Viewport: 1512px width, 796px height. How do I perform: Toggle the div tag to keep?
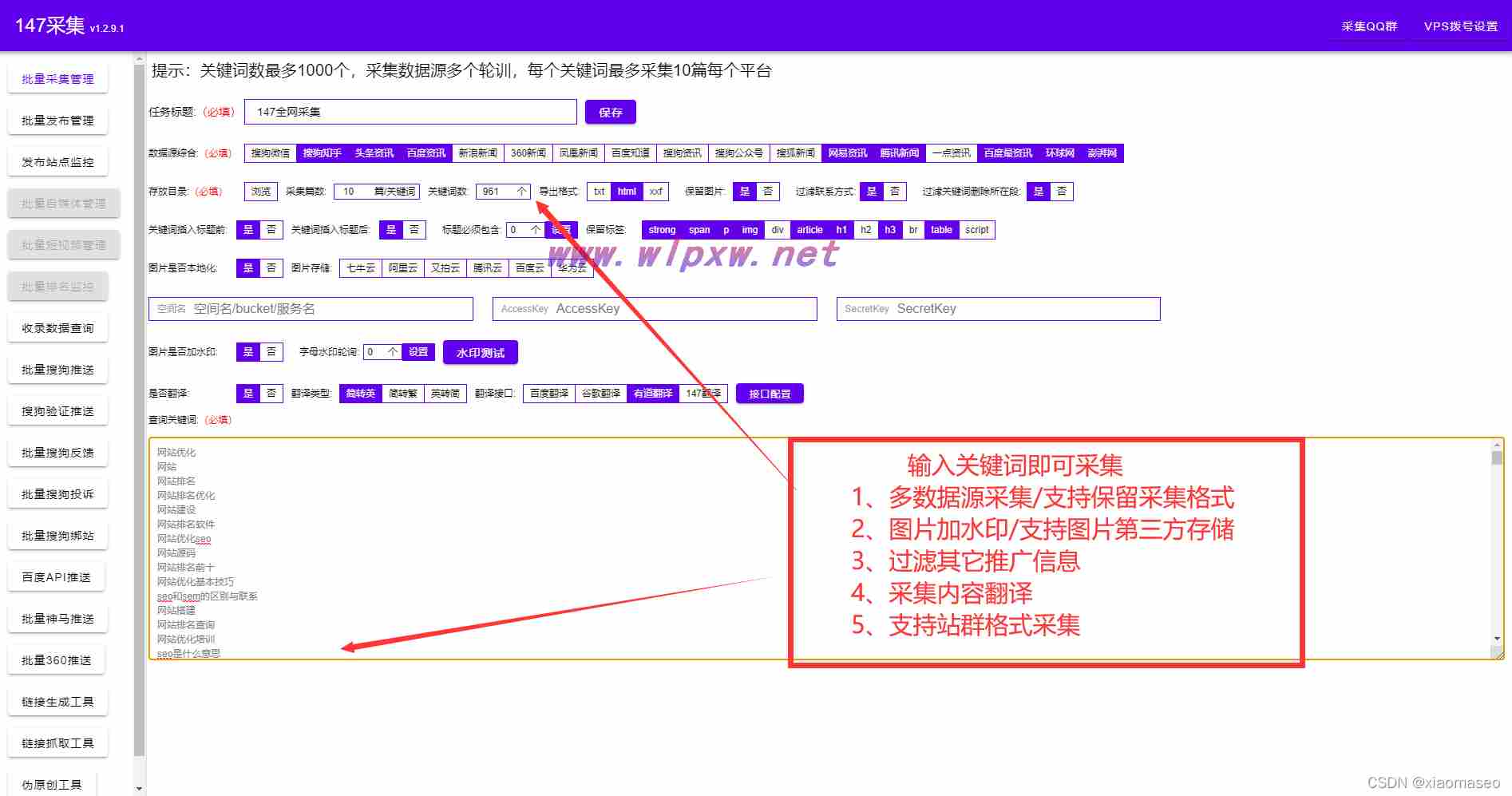(778, 230)
